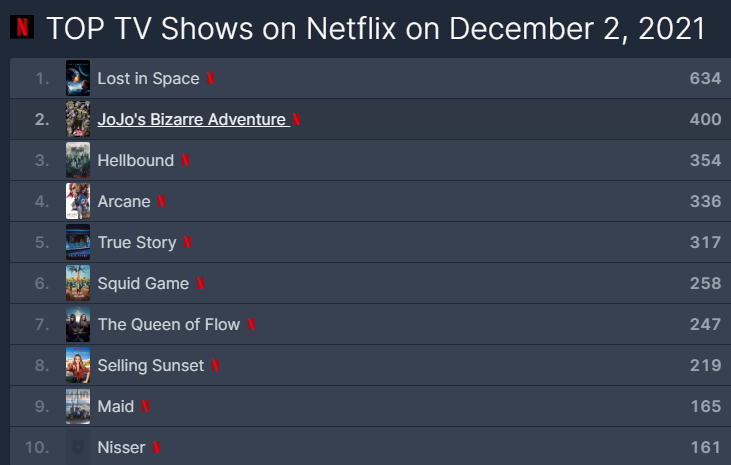Viewport: 731px width, 465px height.
Task: Click the Netflix icon beside Squid Game
Action: [200, 284]
